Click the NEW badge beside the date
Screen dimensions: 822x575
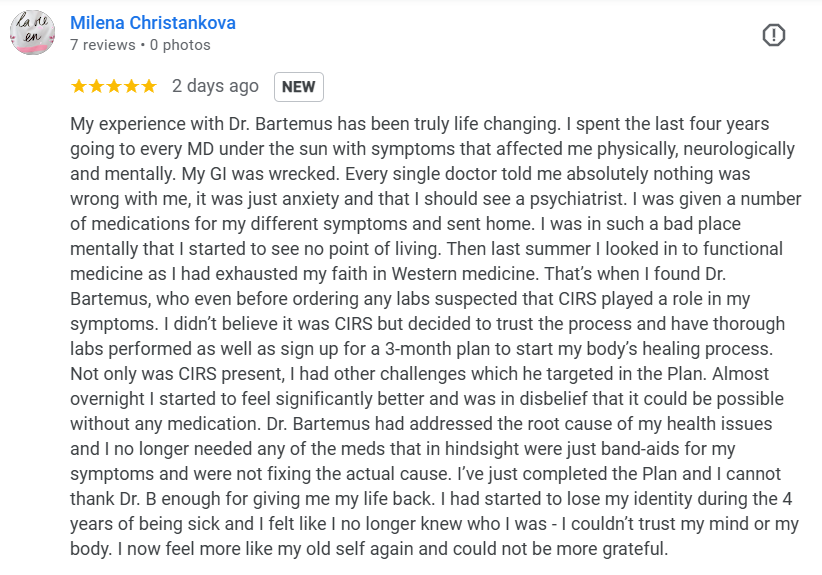click(x=298, y=87)
